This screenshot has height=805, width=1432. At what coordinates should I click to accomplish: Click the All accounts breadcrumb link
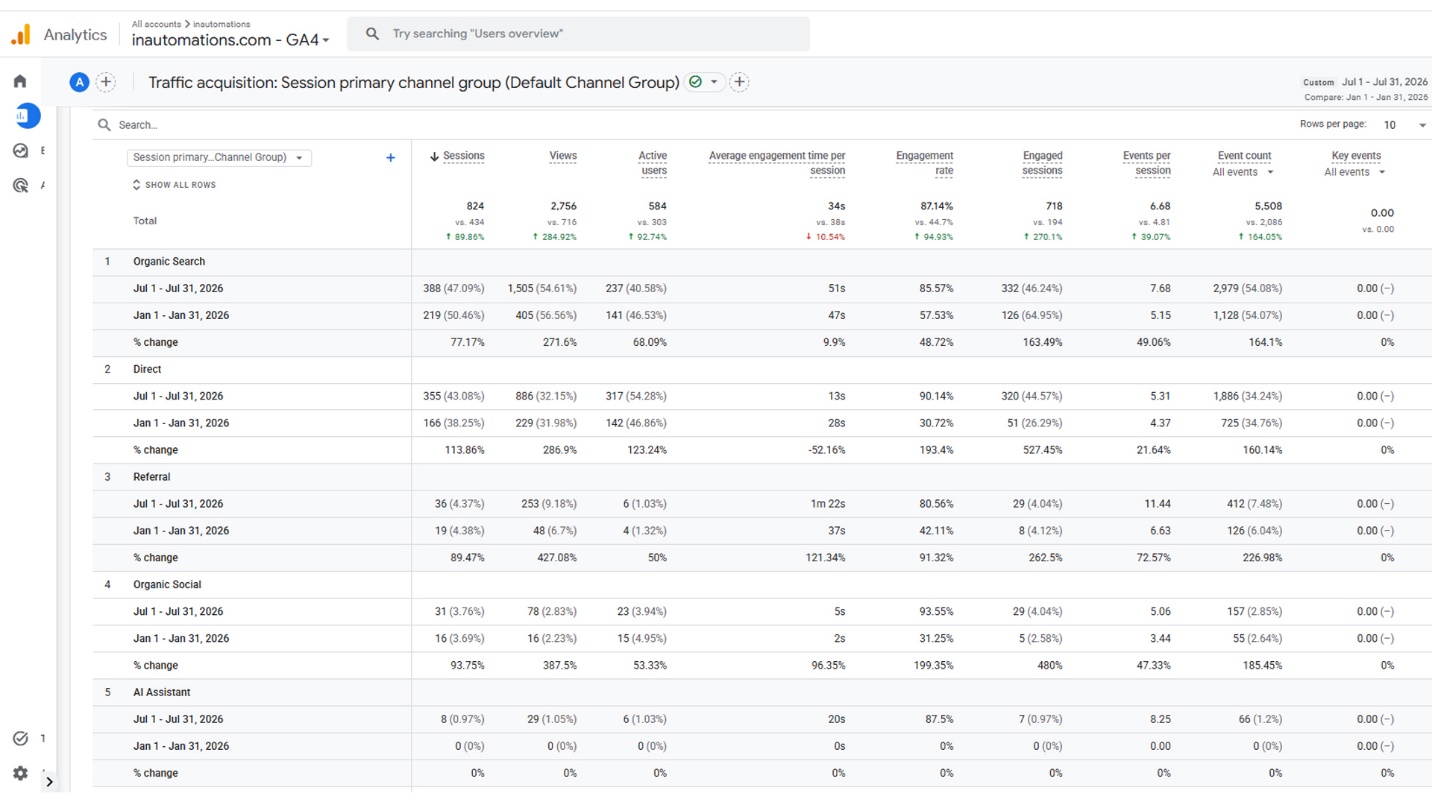[x=156, y=24]
